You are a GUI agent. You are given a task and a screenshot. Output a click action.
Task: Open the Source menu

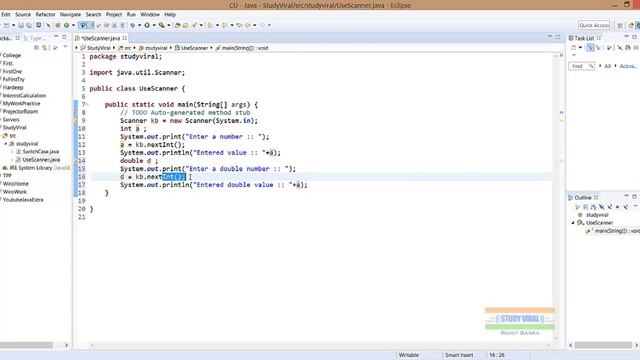point(23,14)
